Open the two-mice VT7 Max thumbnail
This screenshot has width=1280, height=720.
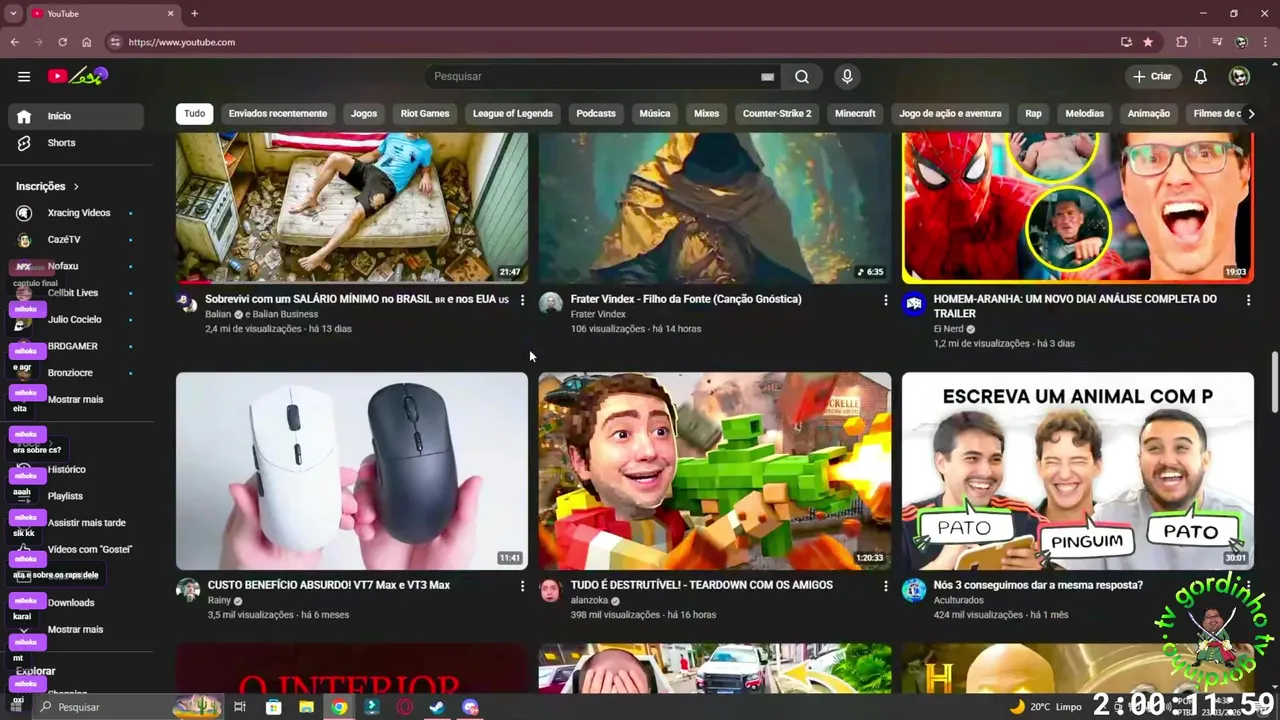point(352,471)
